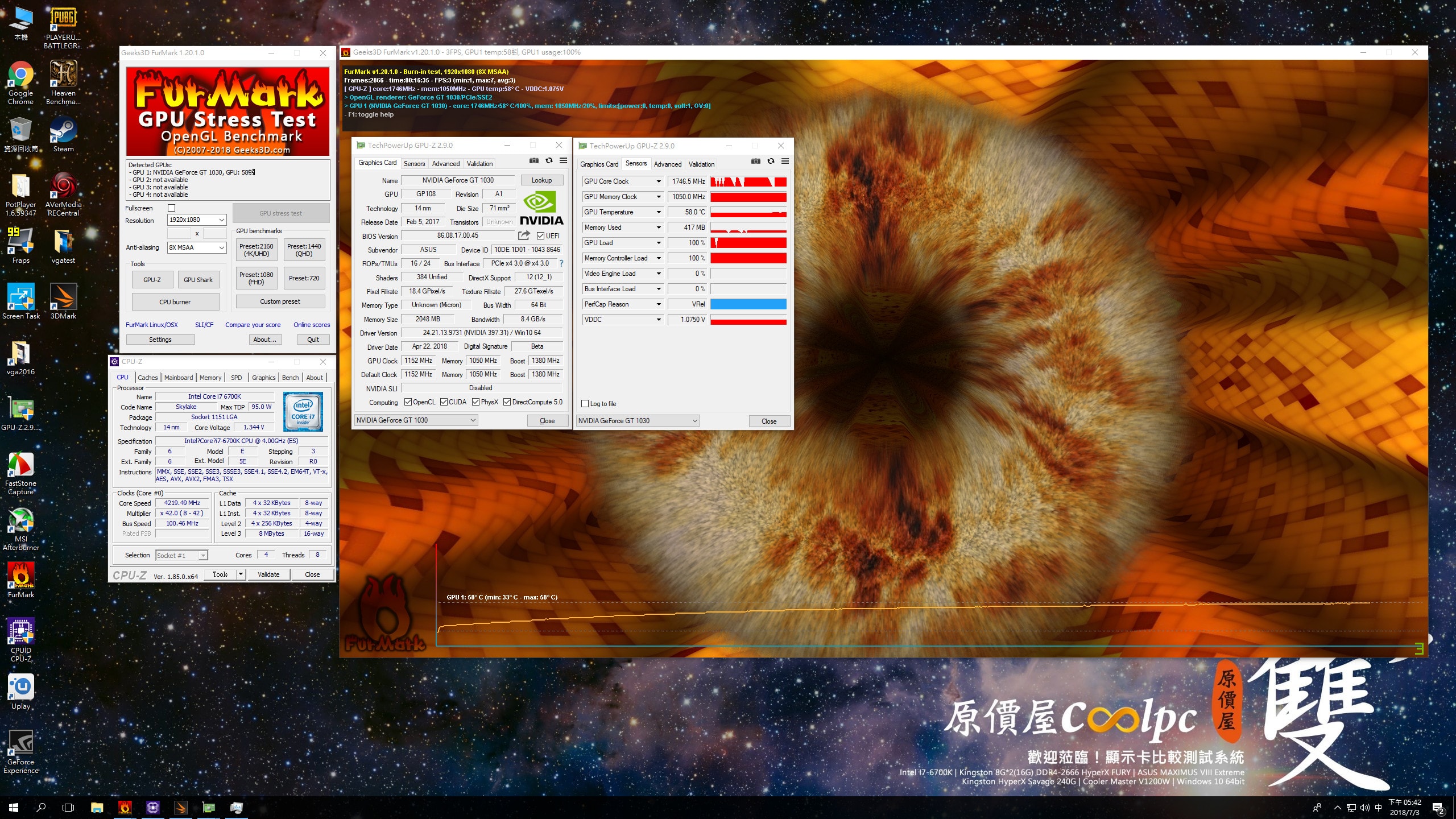Toggle PhysX checkbox in GPU-Z

[x=475, y=402]
